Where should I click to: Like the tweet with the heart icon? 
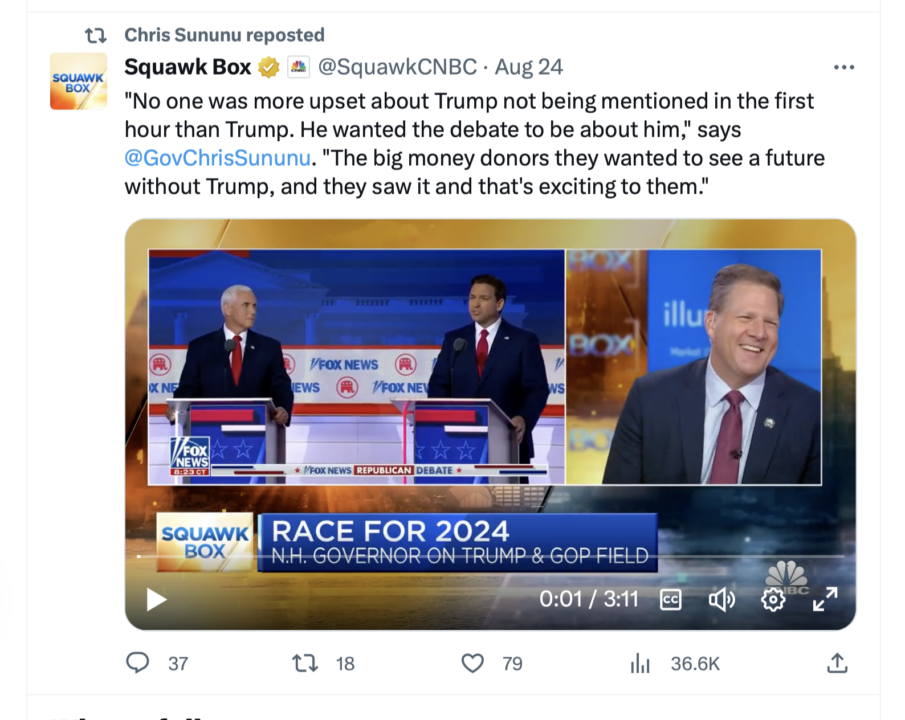[x=472, y=663]
